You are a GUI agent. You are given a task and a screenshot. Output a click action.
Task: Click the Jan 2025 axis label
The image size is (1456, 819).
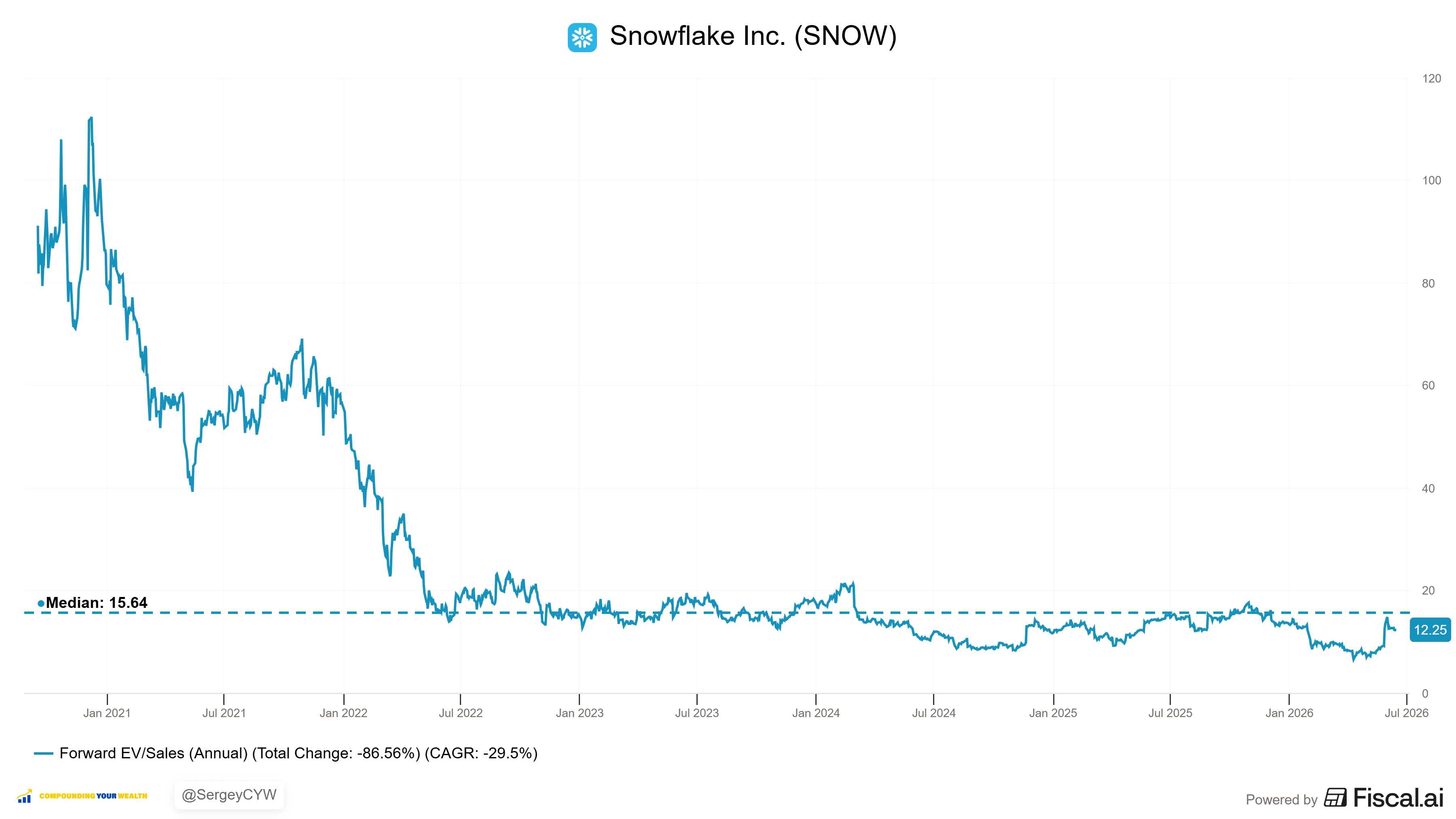[x=1053, y=713]
